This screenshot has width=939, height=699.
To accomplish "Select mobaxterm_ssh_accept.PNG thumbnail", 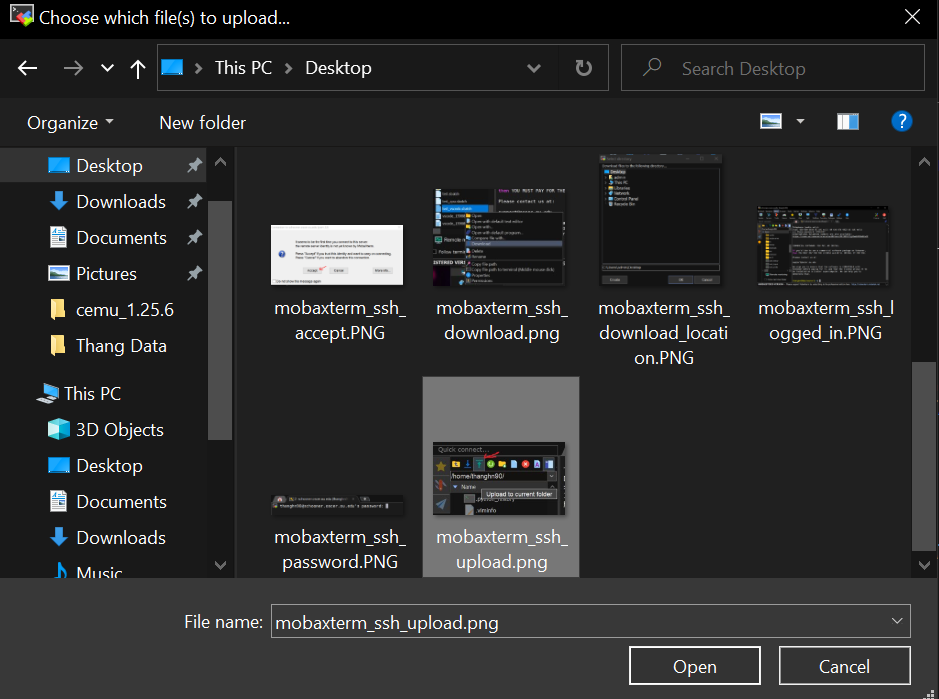I will pos(336,255).
